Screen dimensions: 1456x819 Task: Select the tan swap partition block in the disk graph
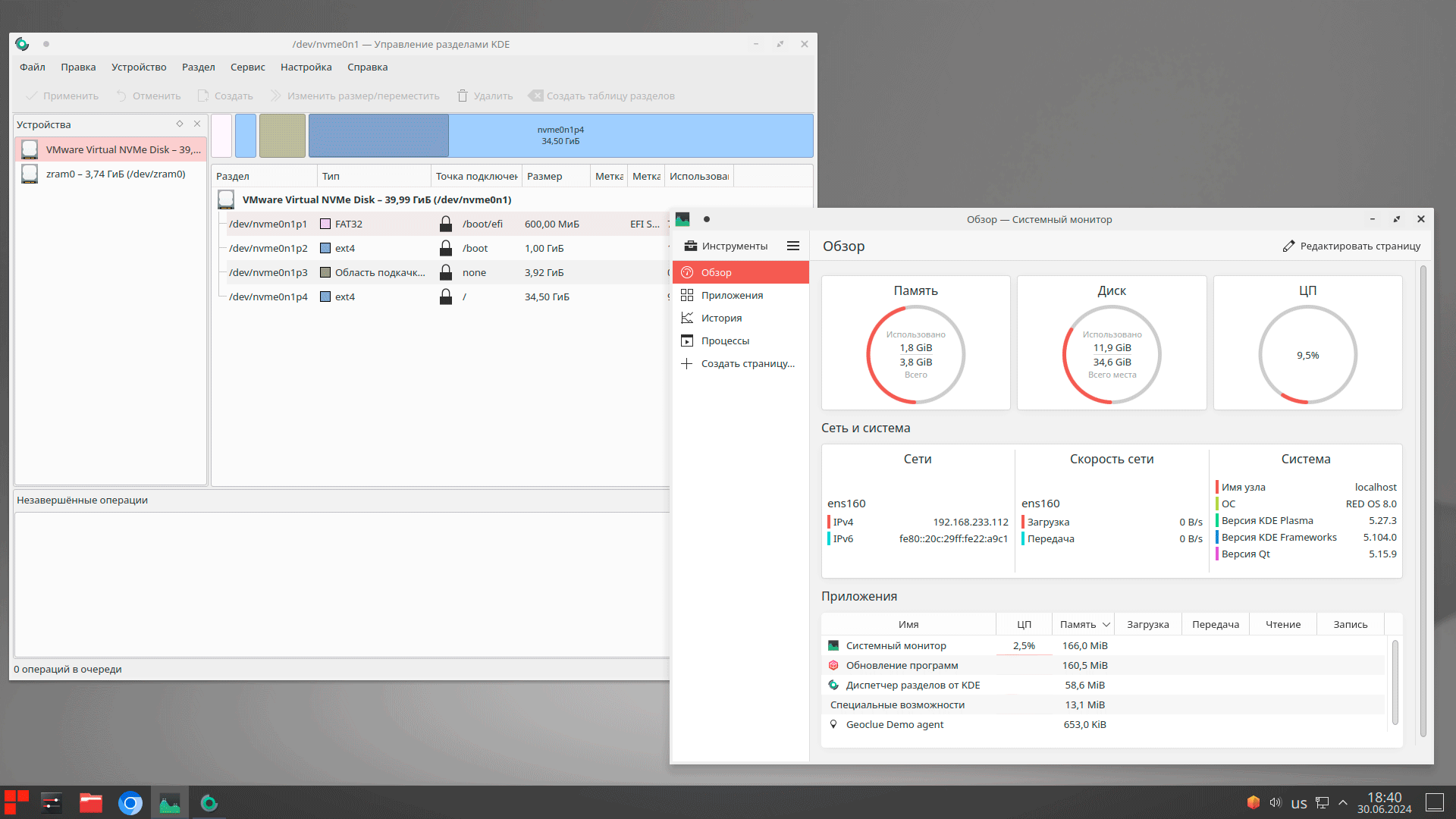click(x=282, y=136)
